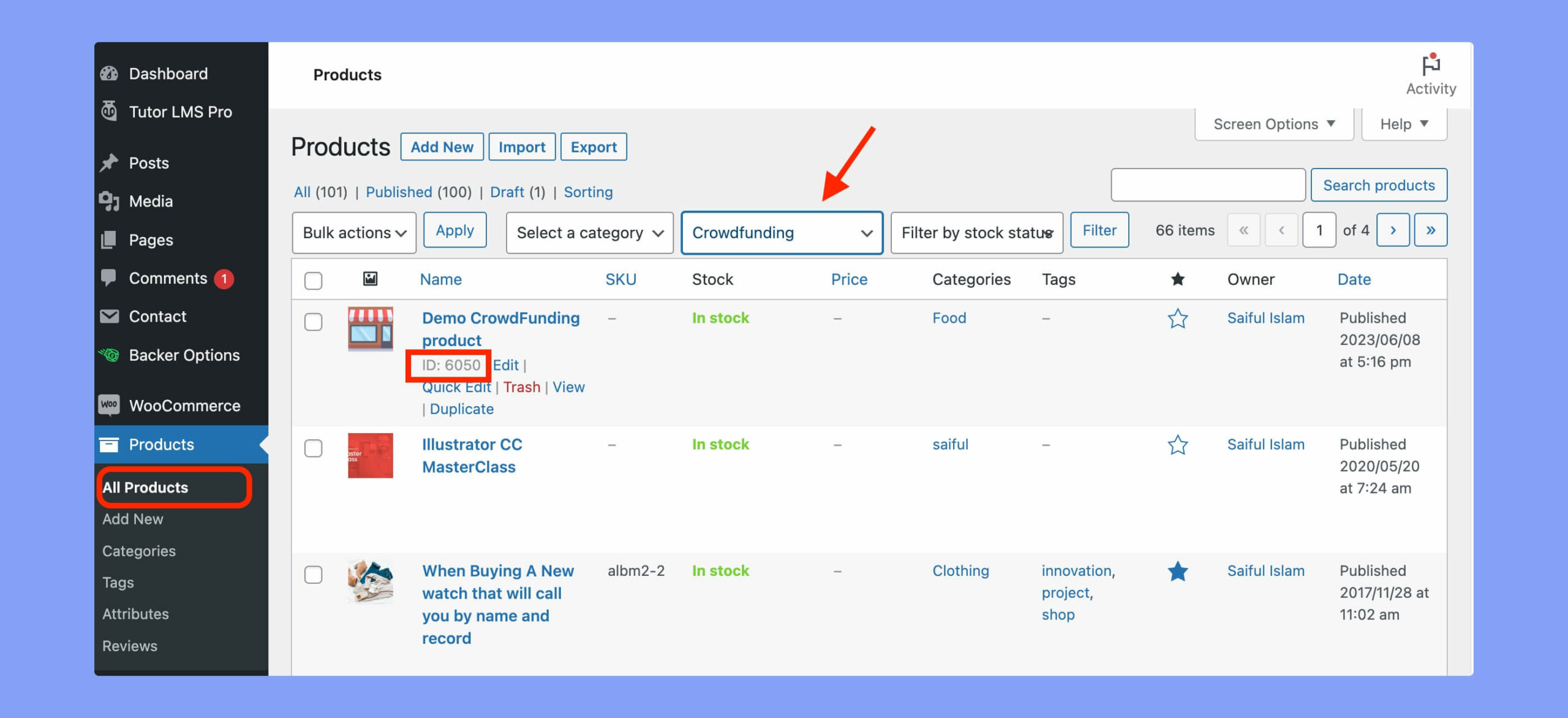Show Draft products filter link
Image resolution: width=1568 pixels, height=718 pixels.
point(507,192)
